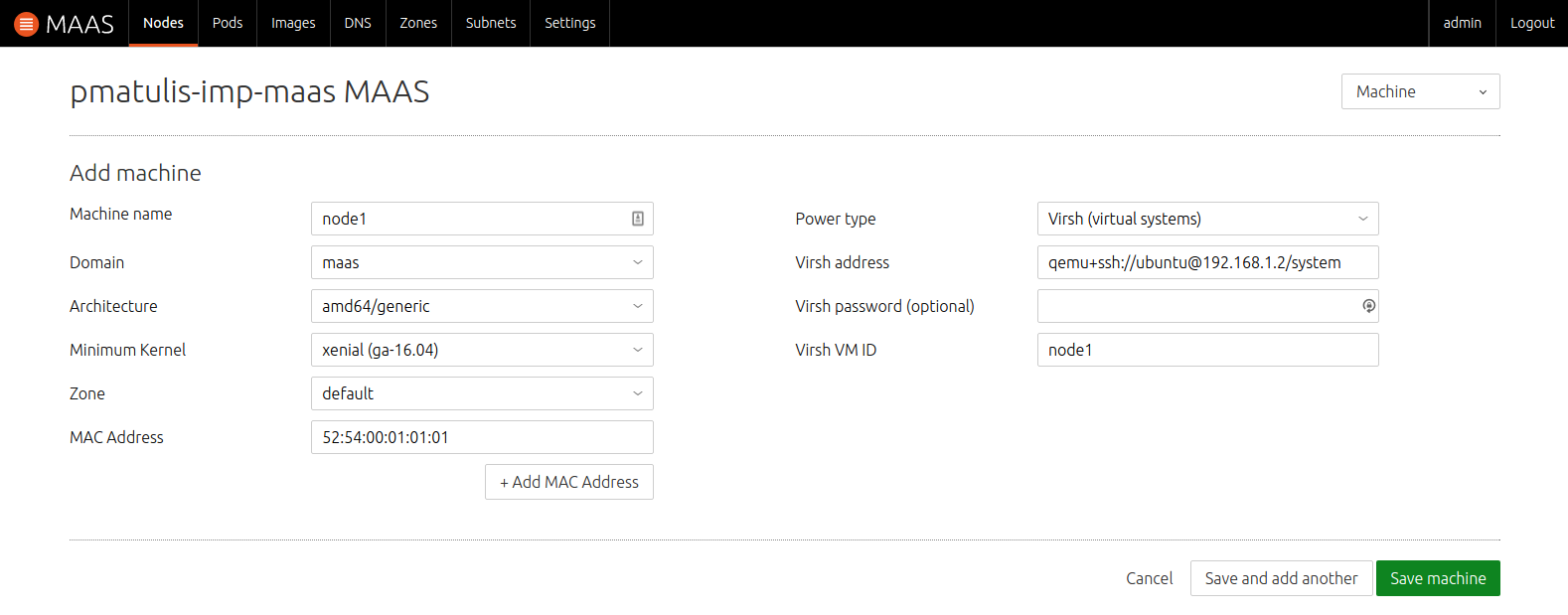Expand the Domain dropdown showing maas
Viewport: 1568px width, 615px height.
tap(482, 262)
